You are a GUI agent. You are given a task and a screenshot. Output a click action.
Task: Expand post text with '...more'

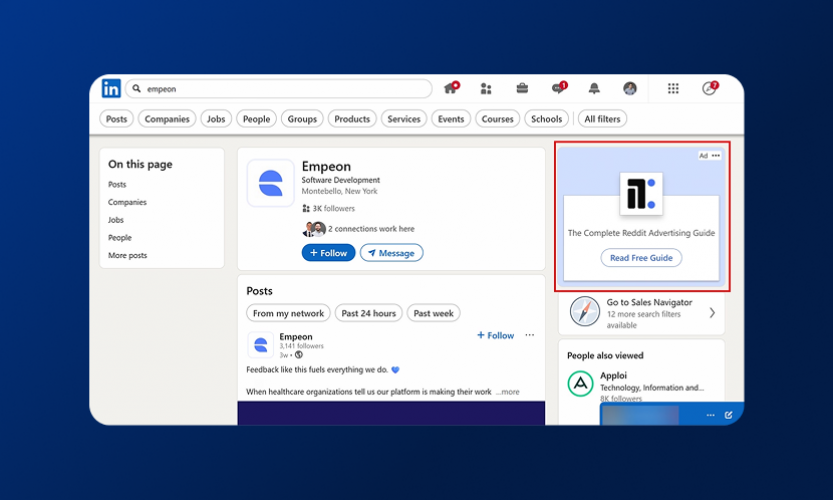pyautogui.click(x=508, y=392)
